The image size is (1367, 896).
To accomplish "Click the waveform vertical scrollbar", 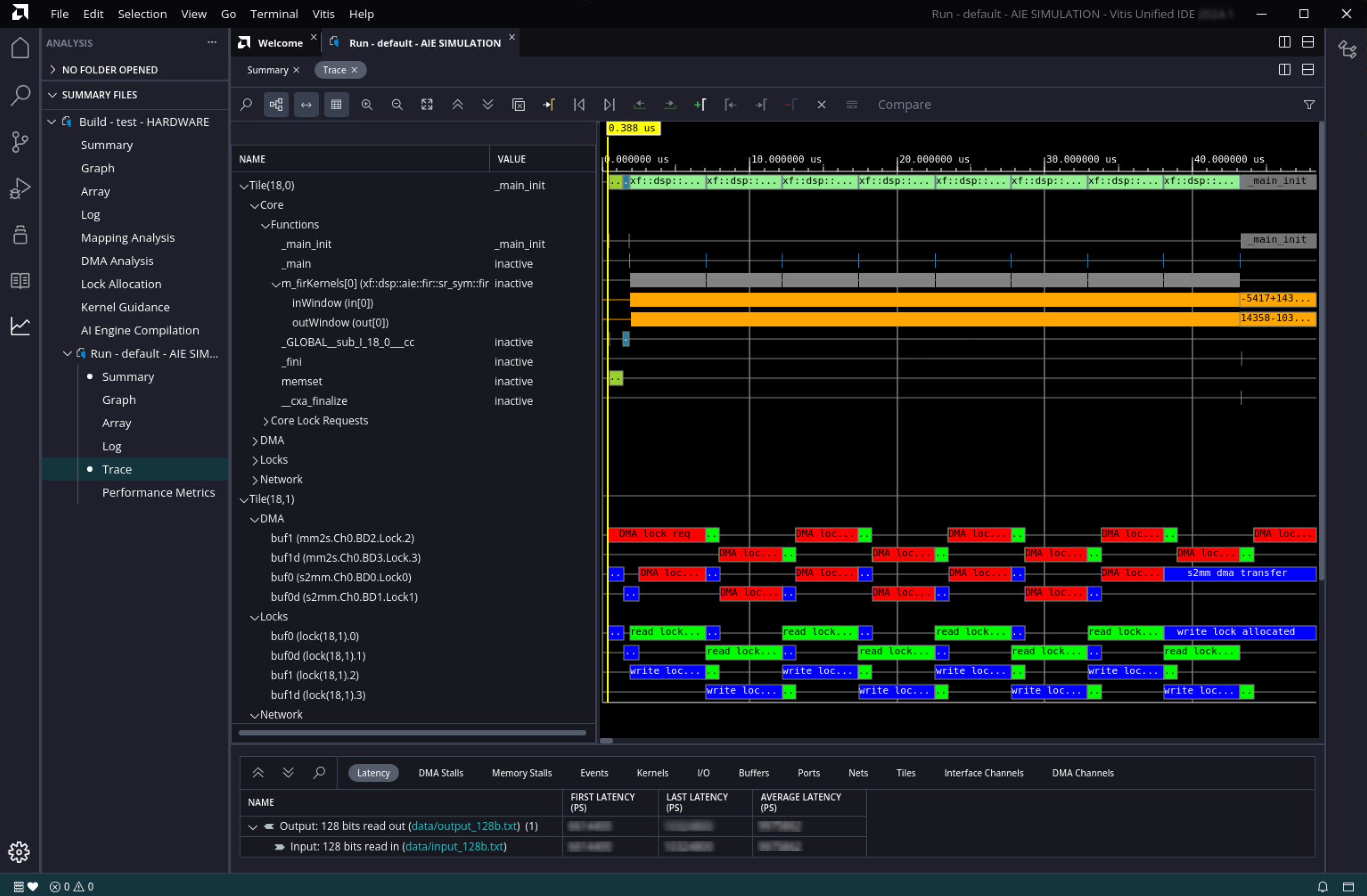I will tap(1322, 350).
